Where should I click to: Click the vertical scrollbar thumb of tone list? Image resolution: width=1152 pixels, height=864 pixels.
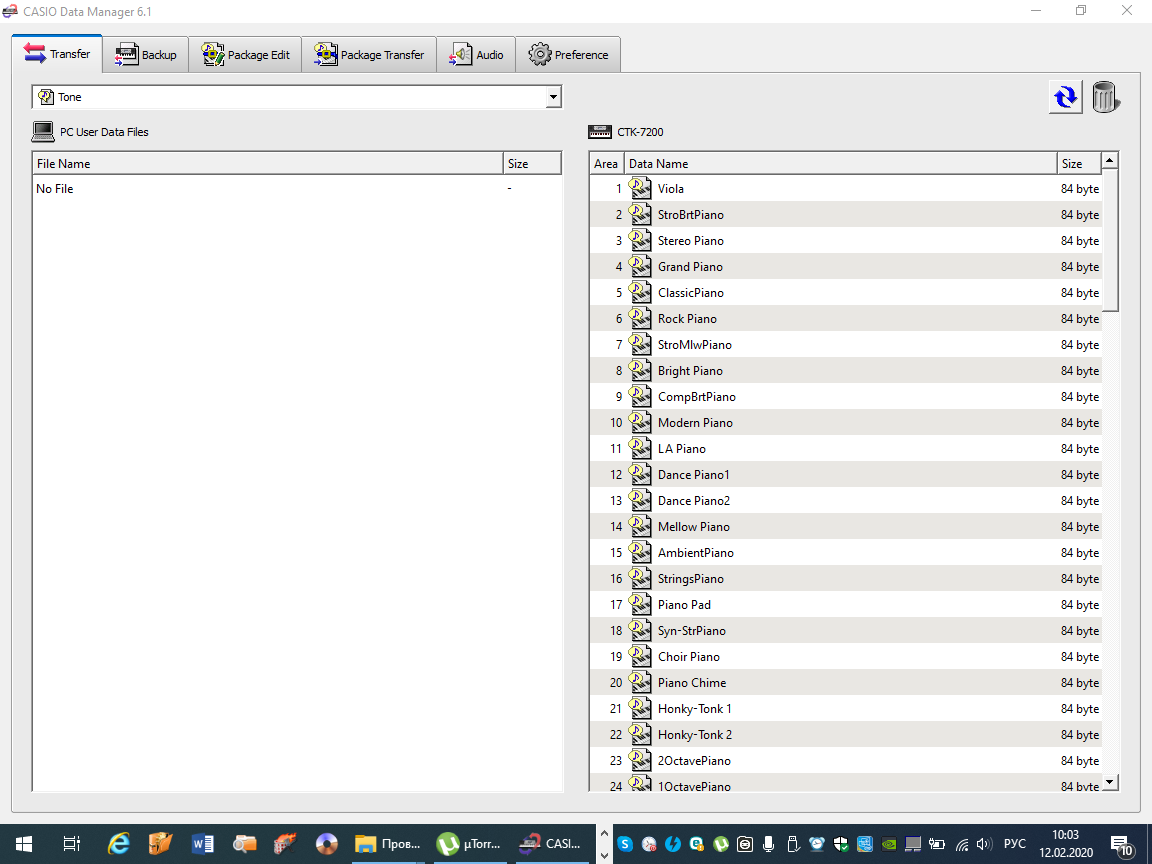pos(1110,240)
